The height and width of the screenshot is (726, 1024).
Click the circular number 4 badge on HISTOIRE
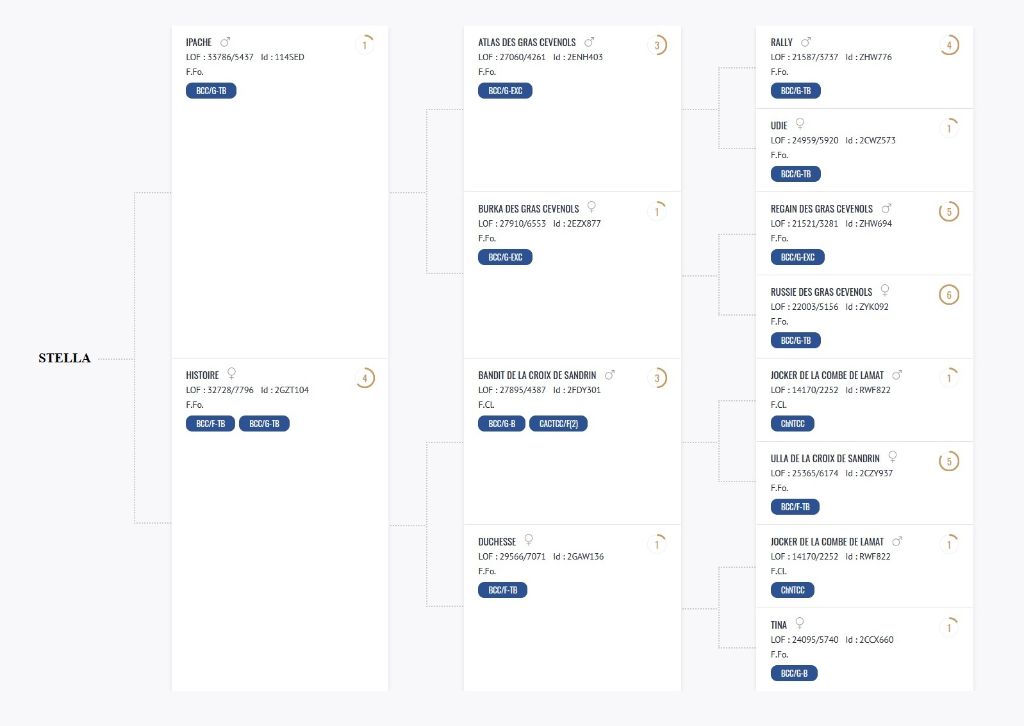tap(365, 378)
